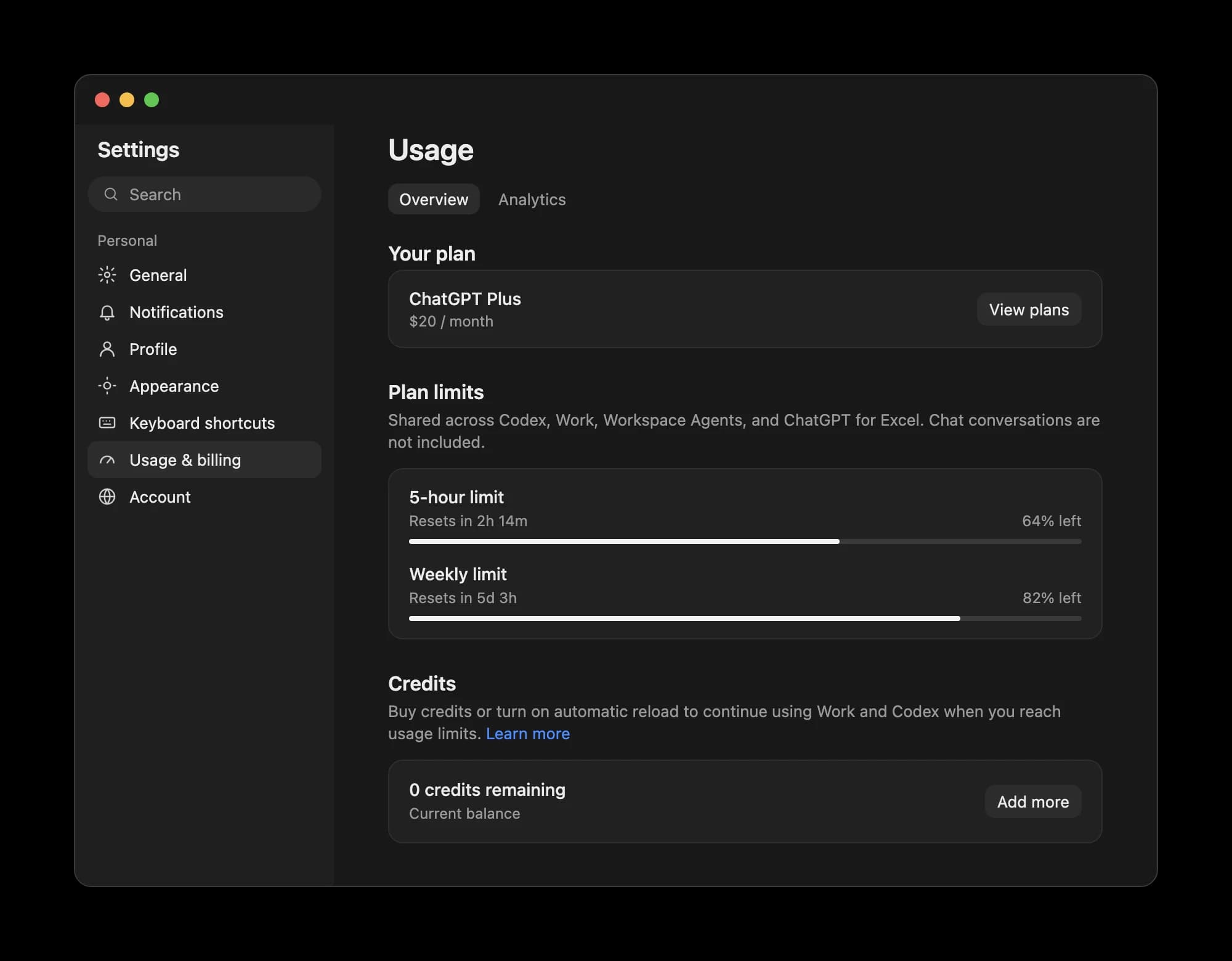Click the 5-hour limit progress bar
1232x961 pixels.
745,541
